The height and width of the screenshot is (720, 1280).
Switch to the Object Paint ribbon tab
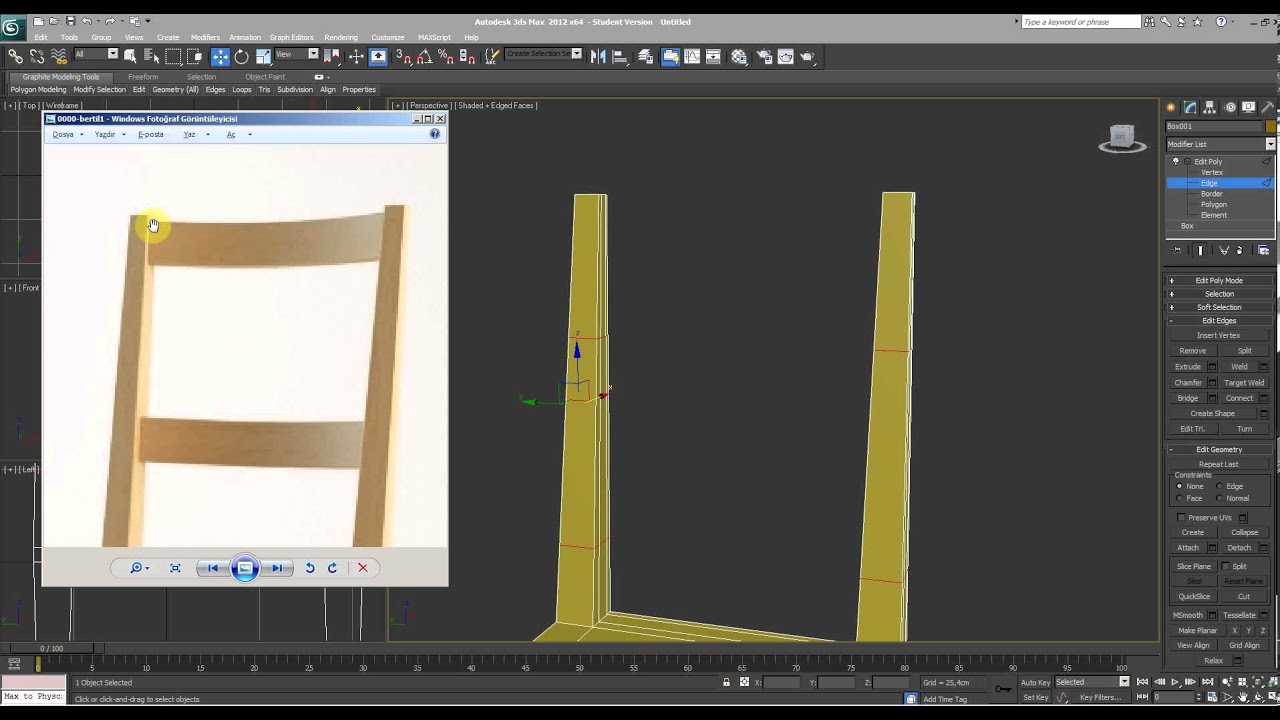[265, 77]
